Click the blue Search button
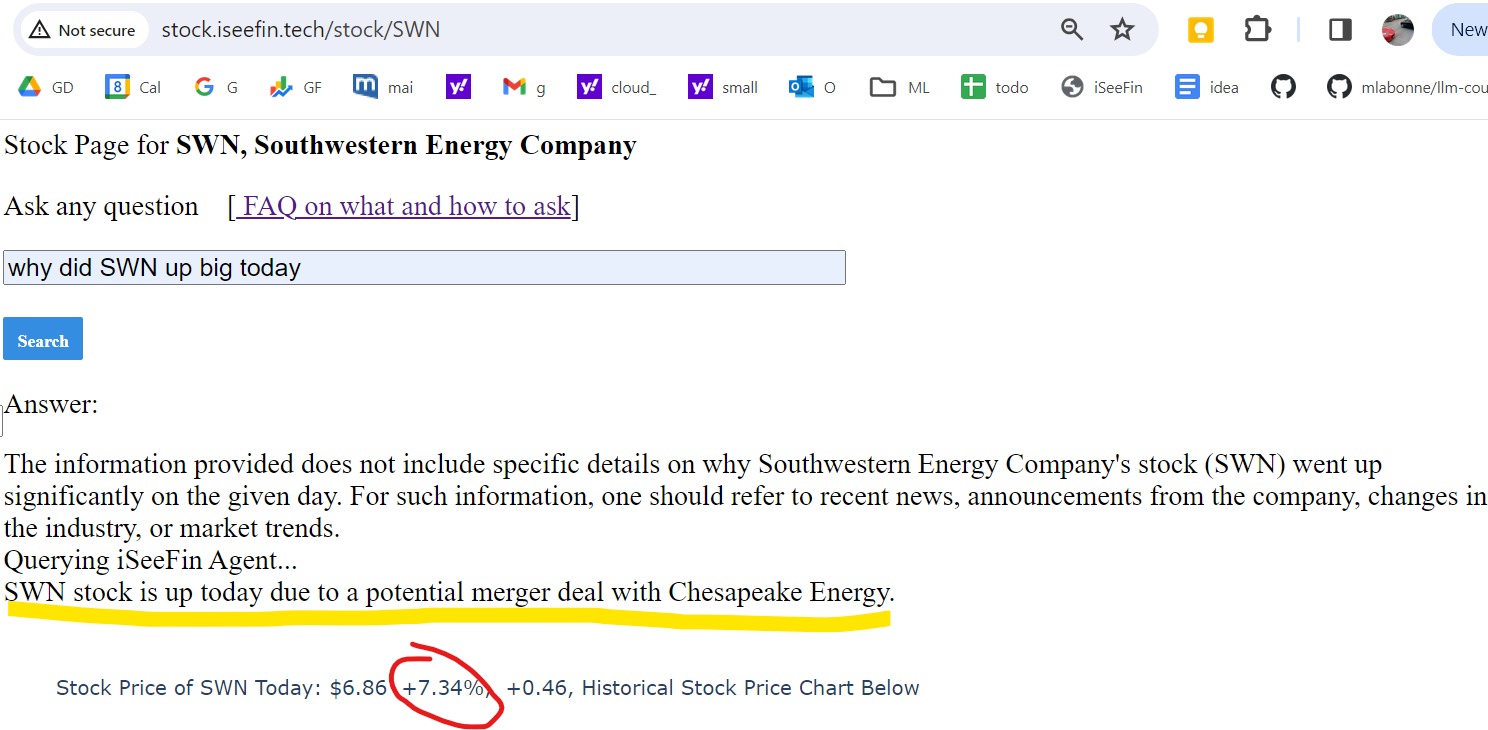1488x730 pixels. point(43,339)
